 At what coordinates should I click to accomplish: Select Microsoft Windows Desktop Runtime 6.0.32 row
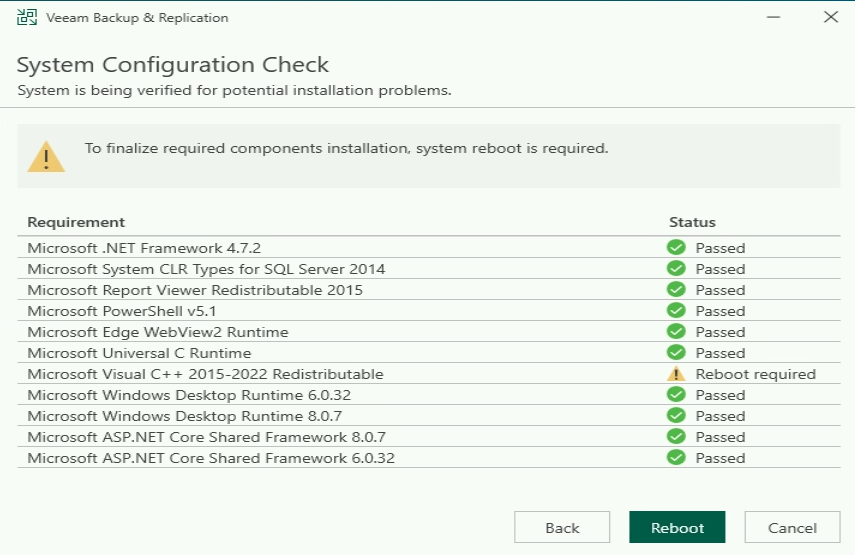point(189,395)
